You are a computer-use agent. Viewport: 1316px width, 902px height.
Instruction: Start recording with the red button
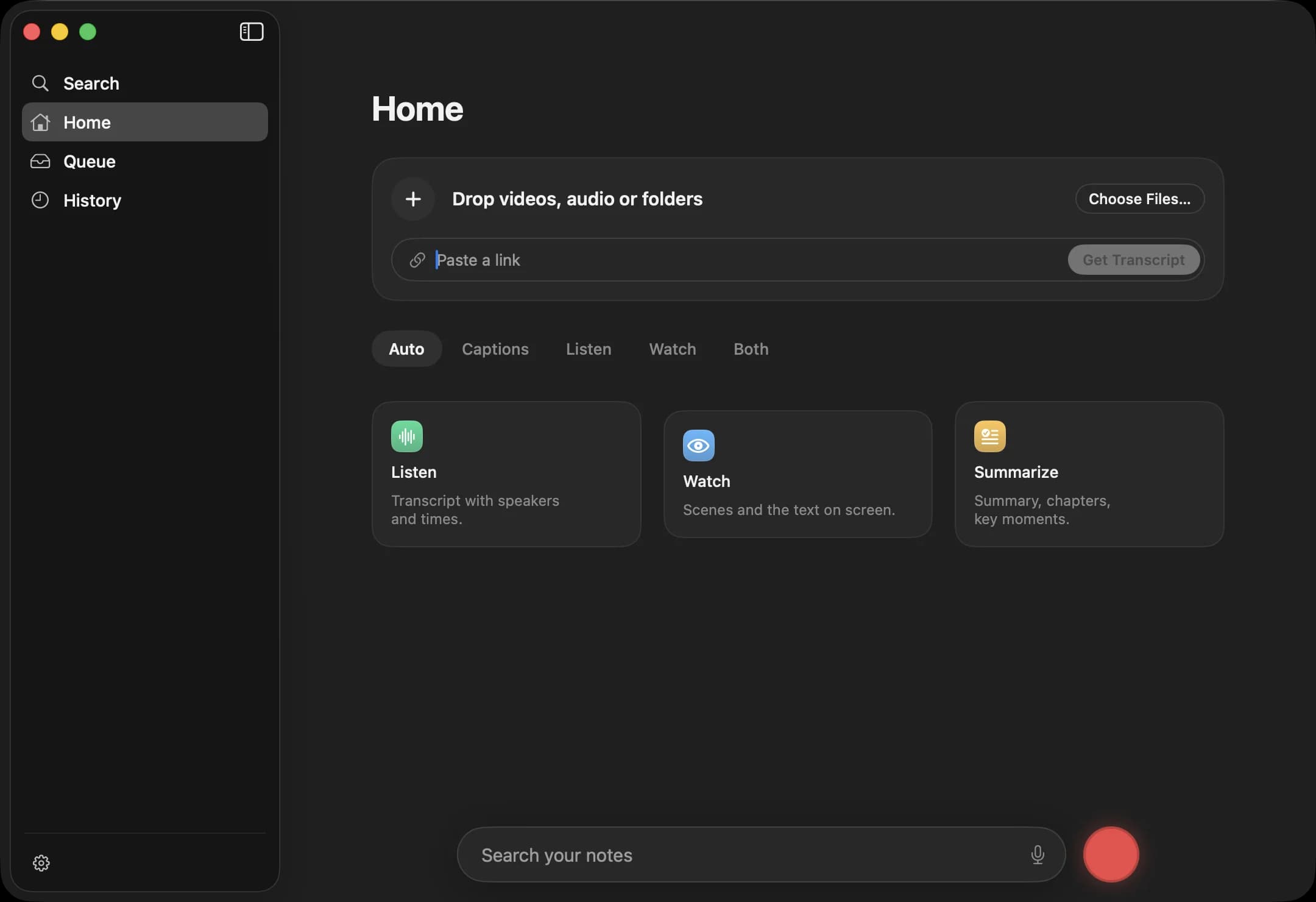1111,854
